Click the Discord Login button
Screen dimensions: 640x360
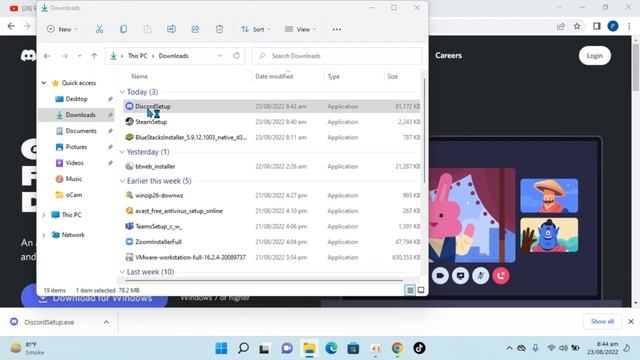tap(594, 56)
